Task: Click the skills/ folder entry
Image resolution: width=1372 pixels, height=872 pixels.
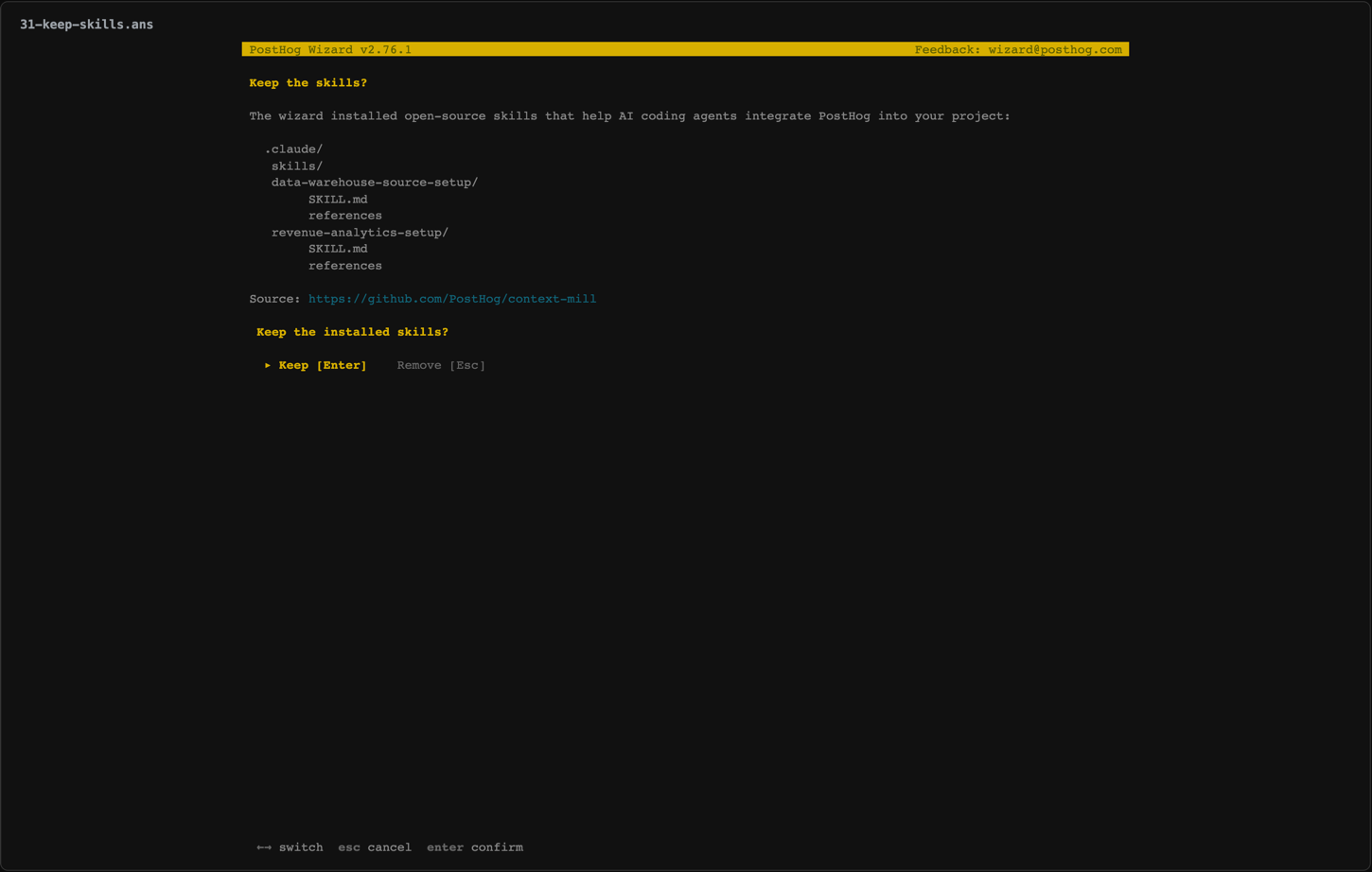Action: (x=297, y=166)
